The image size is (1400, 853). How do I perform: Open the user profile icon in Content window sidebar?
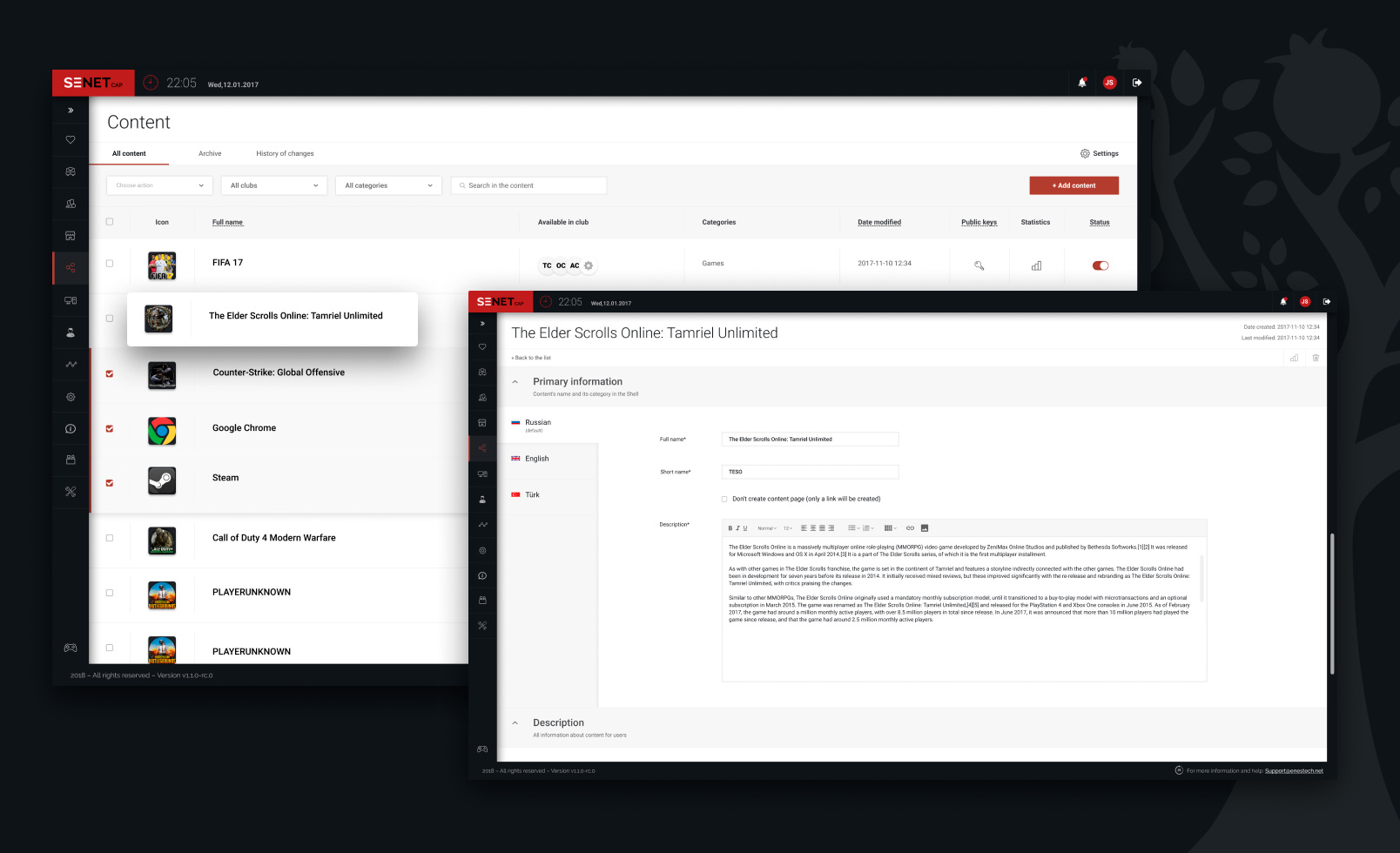[x=71, y=332]
